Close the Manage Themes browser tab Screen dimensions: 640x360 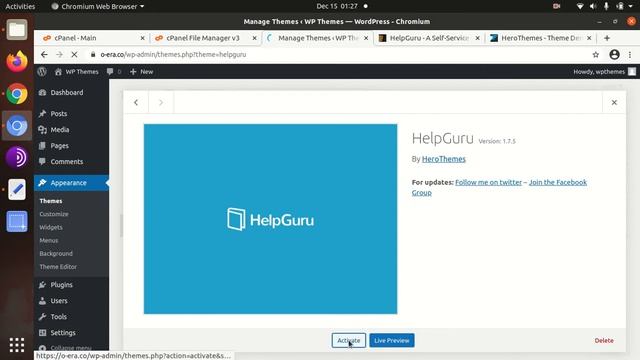pyautogui.click(x=366, y=38)
